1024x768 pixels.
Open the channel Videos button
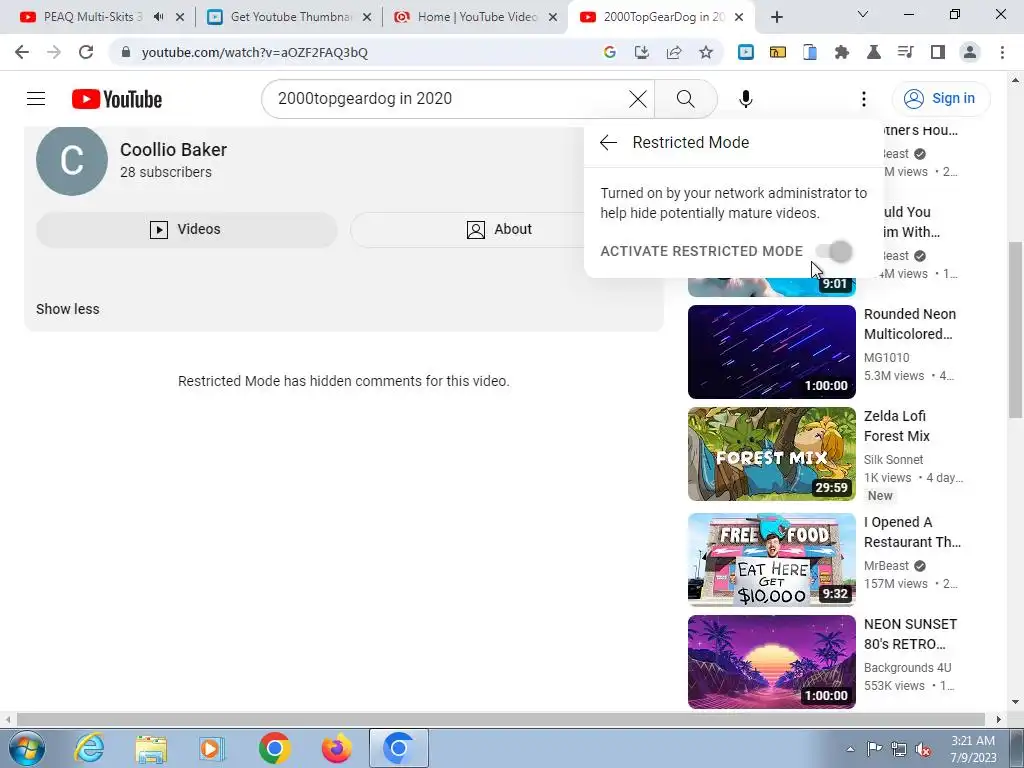point(186,229)
